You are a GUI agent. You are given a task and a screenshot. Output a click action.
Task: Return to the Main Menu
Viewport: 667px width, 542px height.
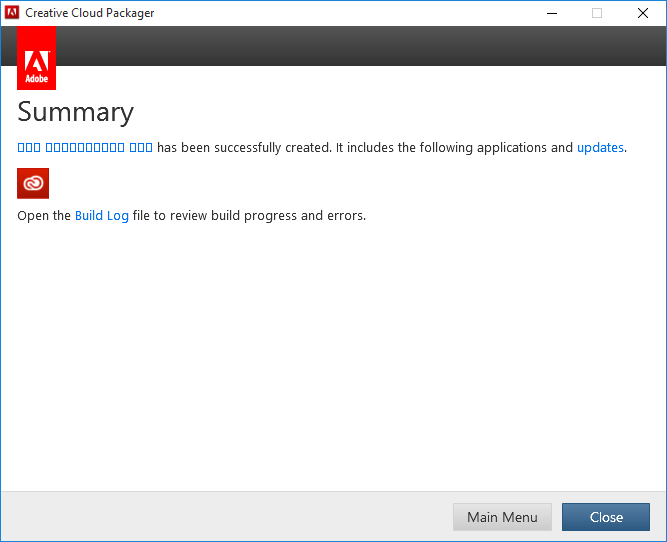click(502, 517)
